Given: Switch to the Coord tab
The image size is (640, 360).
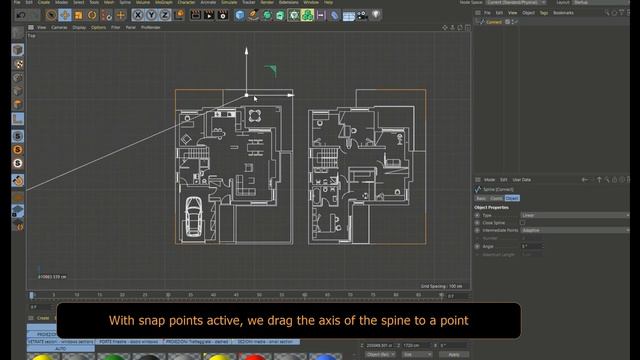Looking at the screenshot, I should pos(496,198).
